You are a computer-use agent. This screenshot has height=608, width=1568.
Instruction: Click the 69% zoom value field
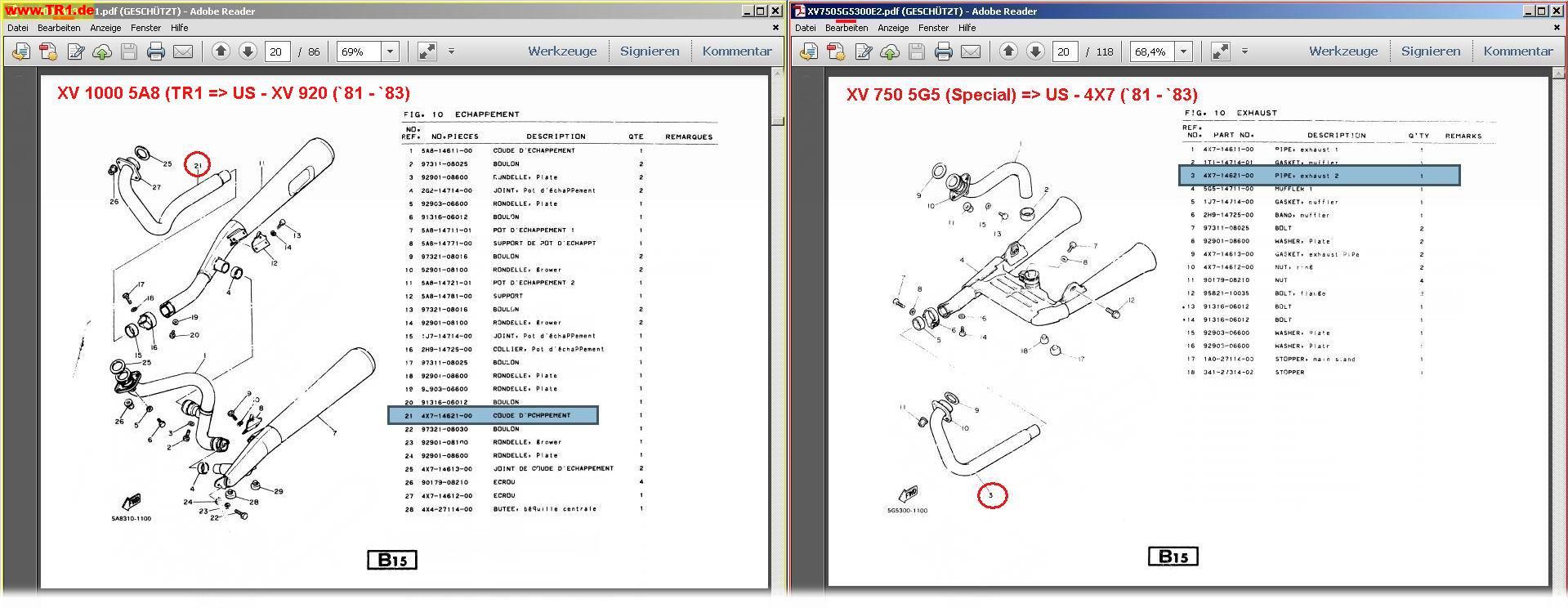[360, 51]
